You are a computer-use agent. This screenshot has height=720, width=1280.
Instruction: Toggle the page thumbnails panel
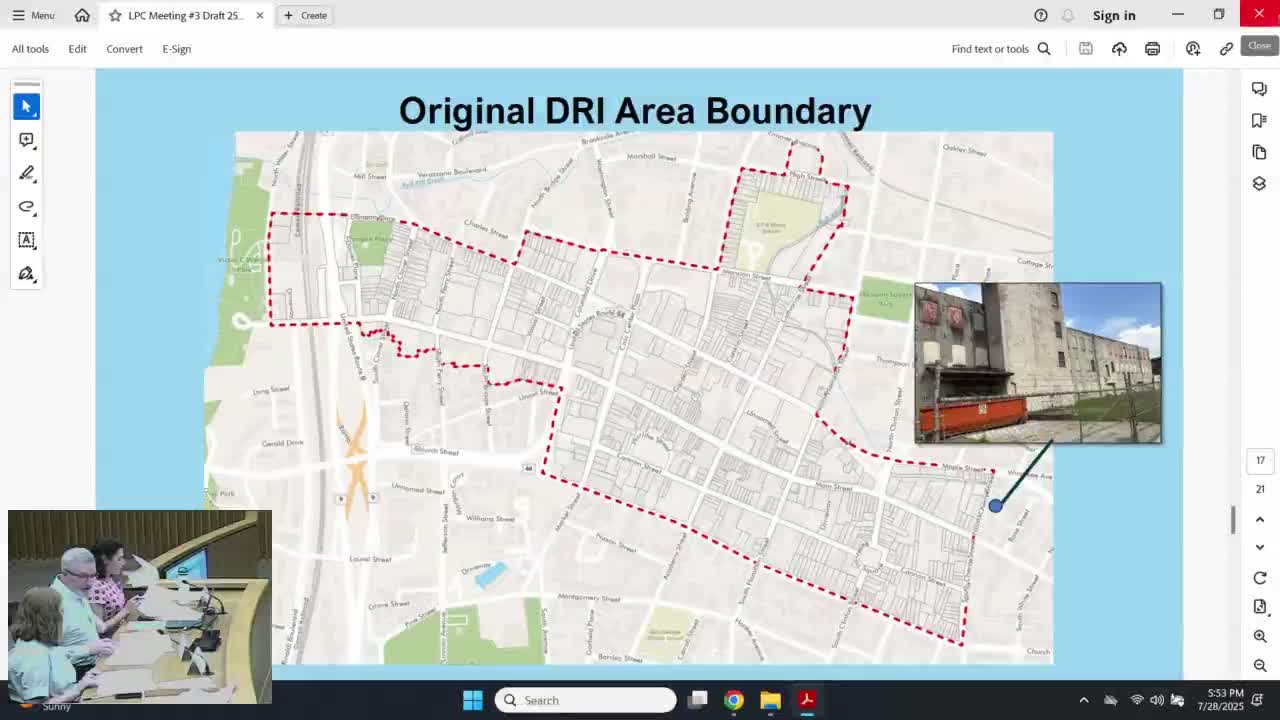[x=1259, y=151]
